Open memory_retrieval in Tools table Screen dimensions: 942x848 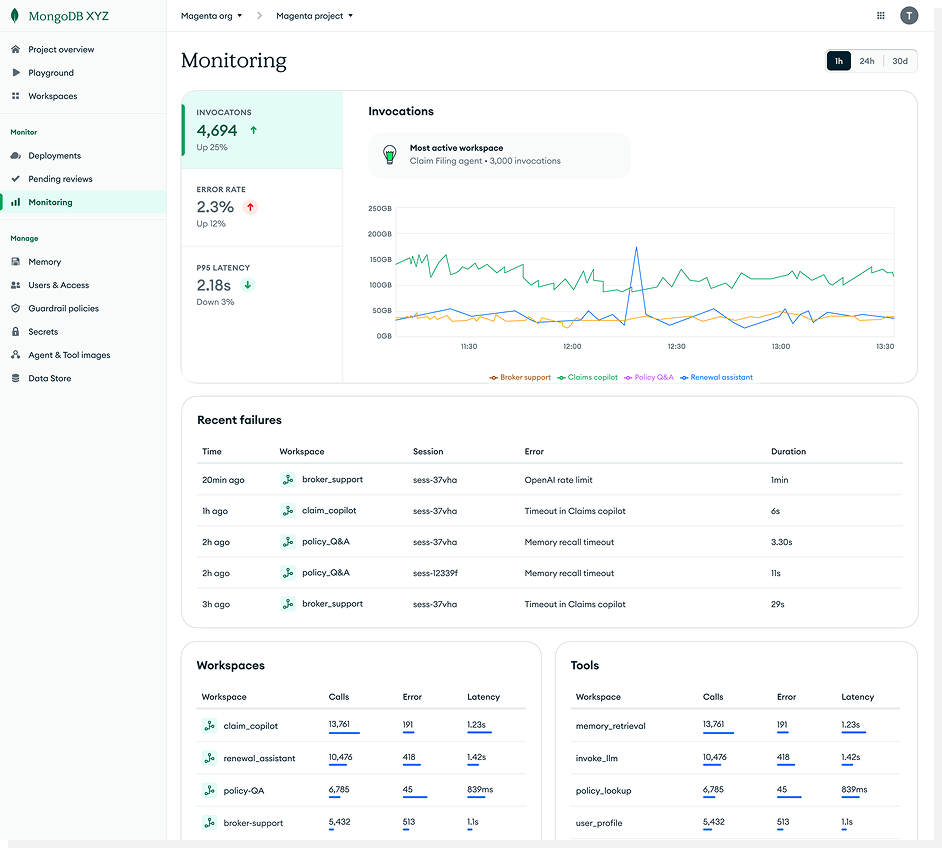coord(610,726)
